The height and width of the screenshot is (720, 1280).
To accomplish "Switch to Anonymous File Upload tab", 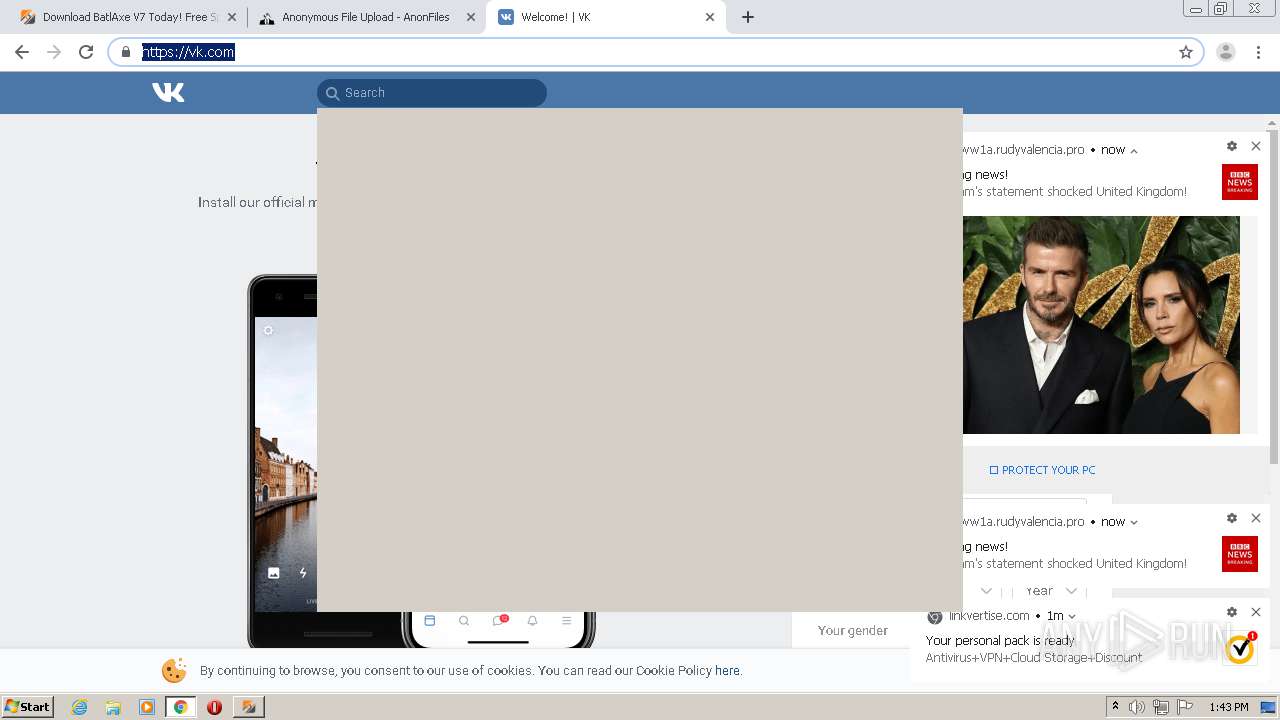I will (365, 17).
